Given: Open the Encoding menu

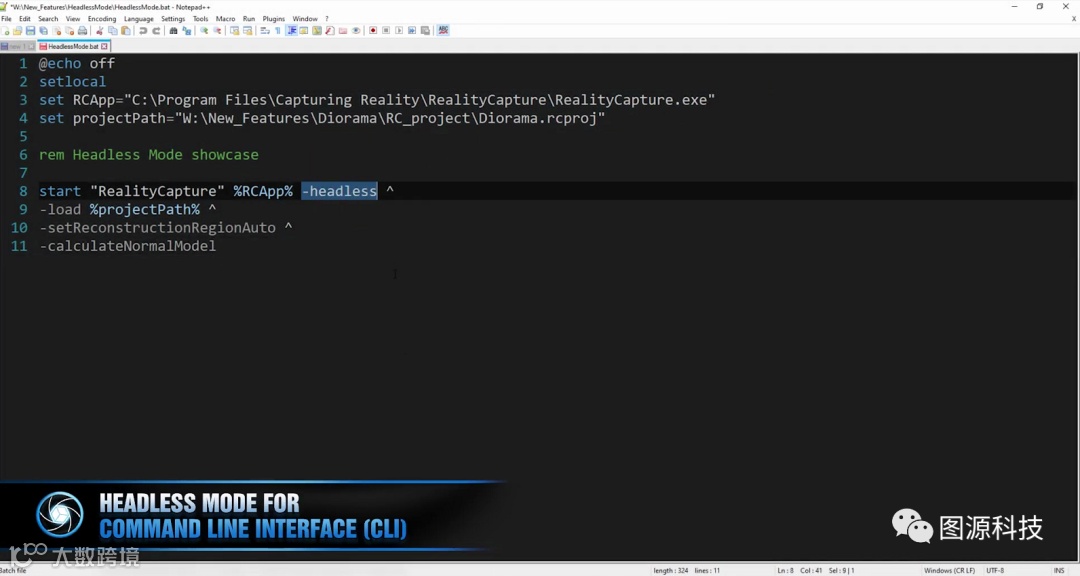Looking at the screenshot, I should click(102, 19).
